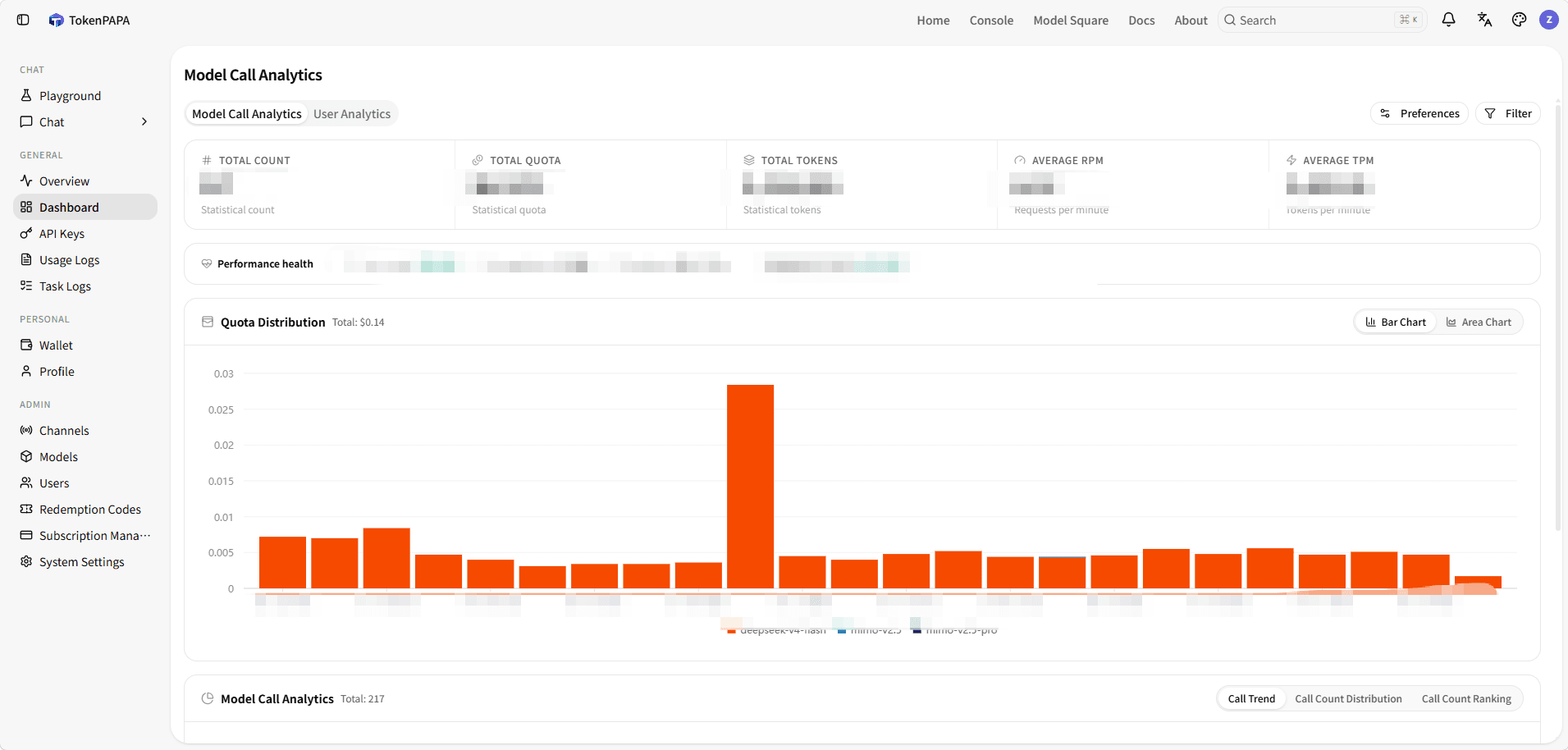This screenshot has width=1568, height=750.
Task: Click the Performance health label
Action: click(265, 263)
